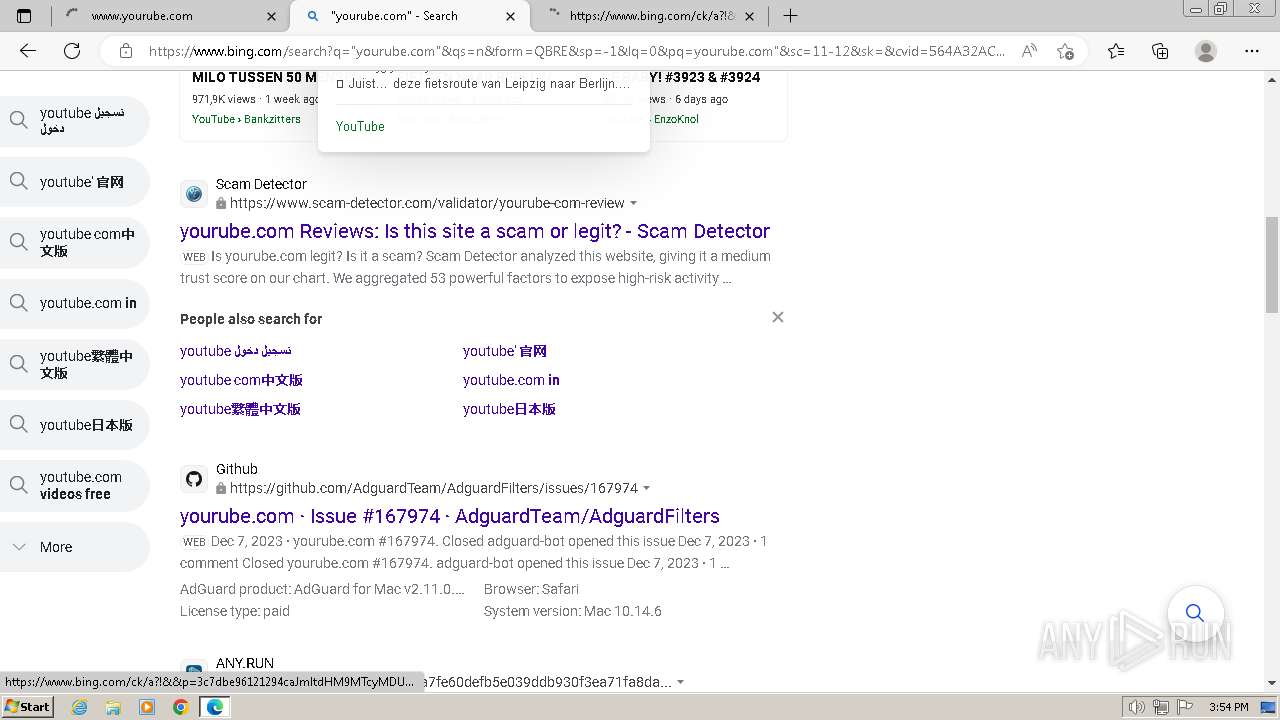The image size is (1280, 720).
Task: Click the Github result favicon
Action: pos(194,479)
